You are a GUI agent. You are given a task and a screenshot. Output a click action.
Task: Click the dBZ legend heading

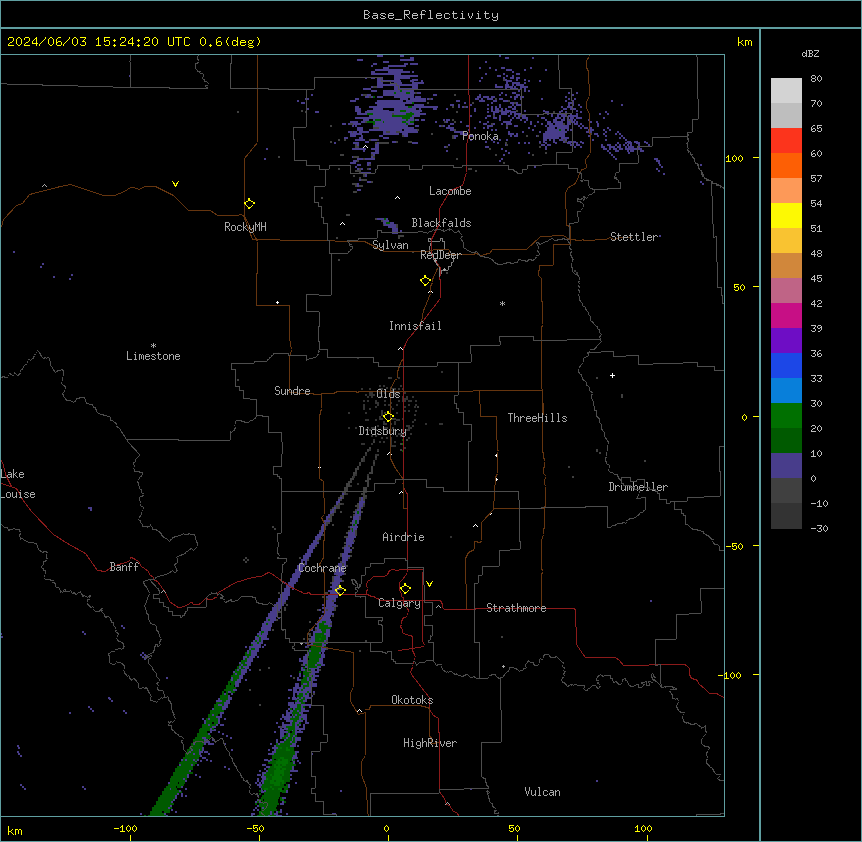(x=810, y=53)
